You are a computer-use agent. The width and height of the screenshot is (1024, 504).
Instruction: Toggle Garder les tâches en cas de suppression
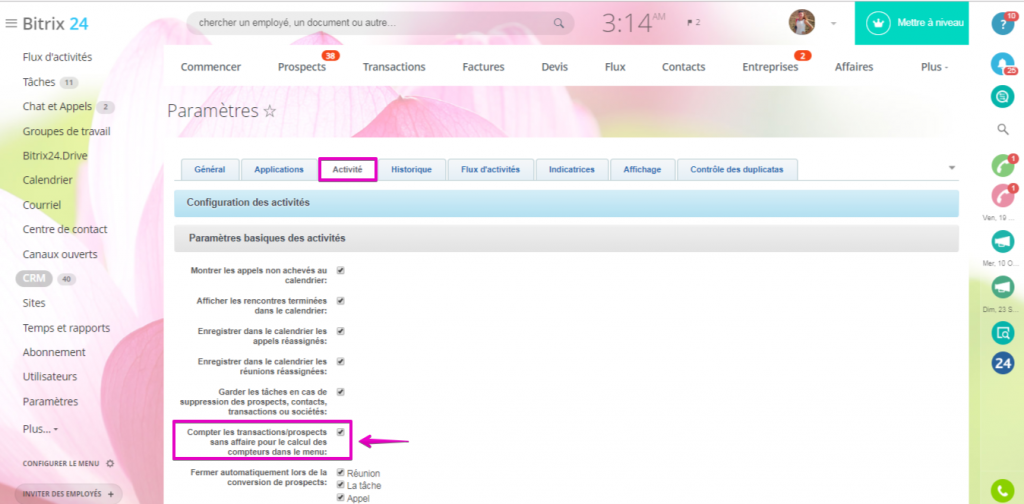pos(340,392)
